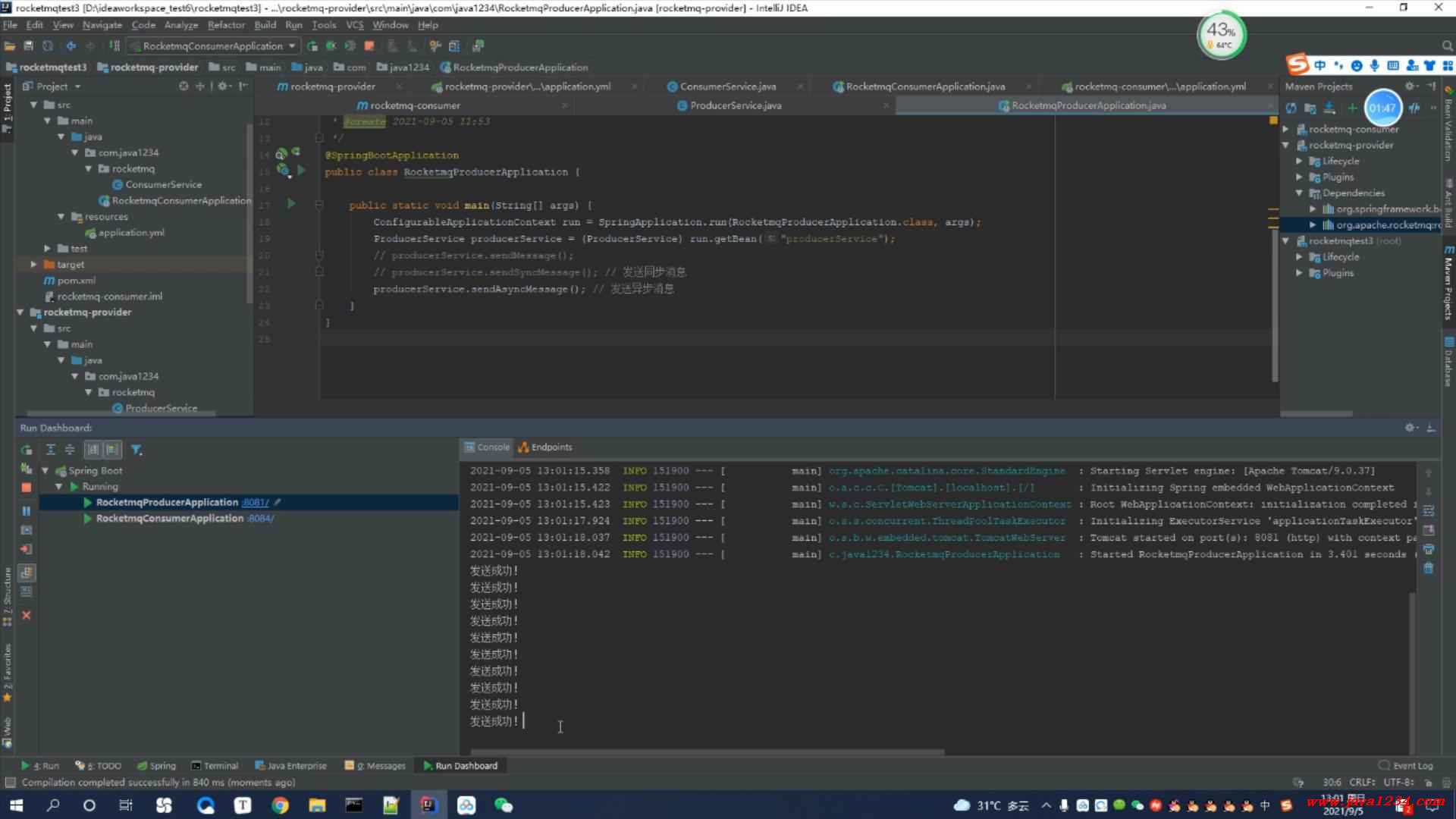This screenshot has width=1456, height=819.
Task: Click the Back navigation arrow in toolbar
Action: coord(71,46)
